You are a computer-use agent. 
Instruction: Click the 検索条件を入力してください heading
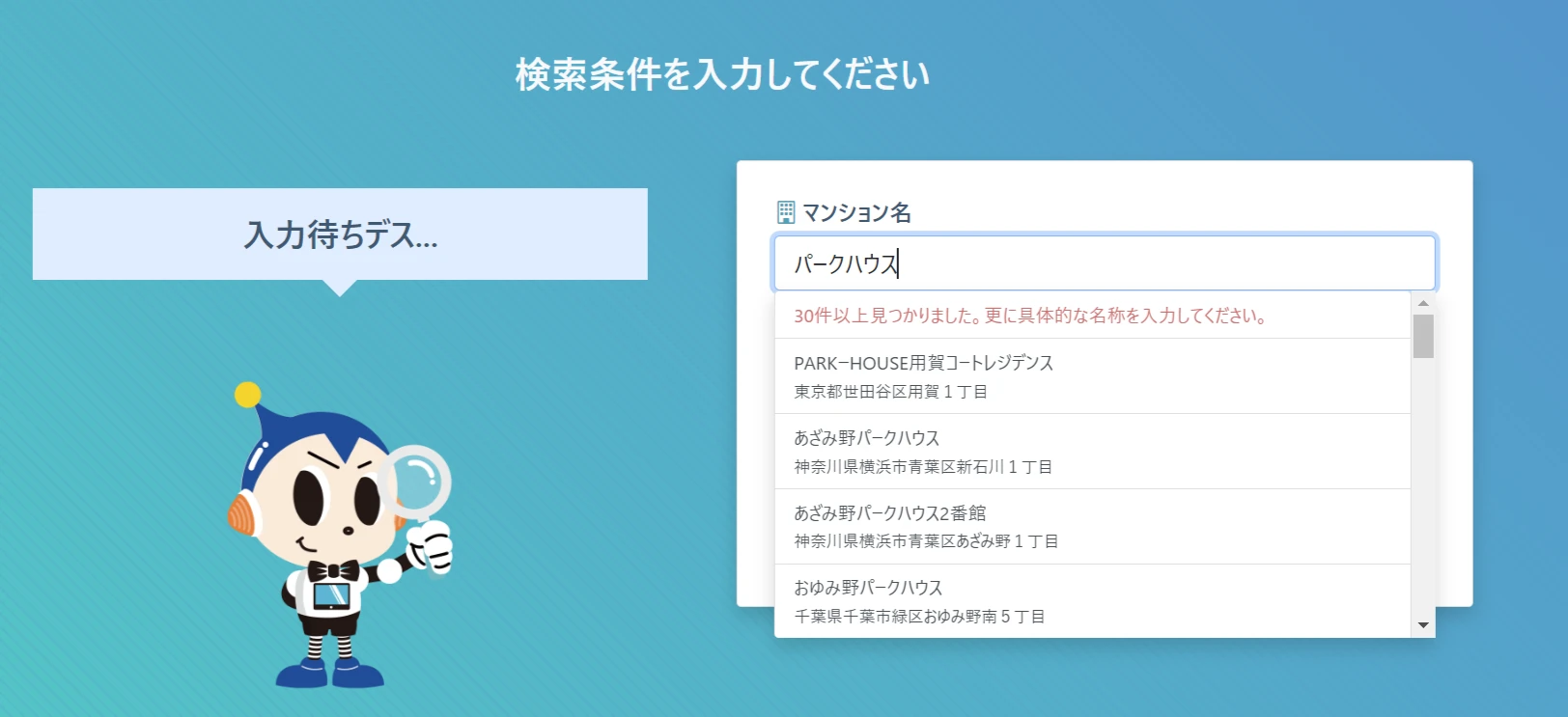pyautogui.click(x=722, y=74)
